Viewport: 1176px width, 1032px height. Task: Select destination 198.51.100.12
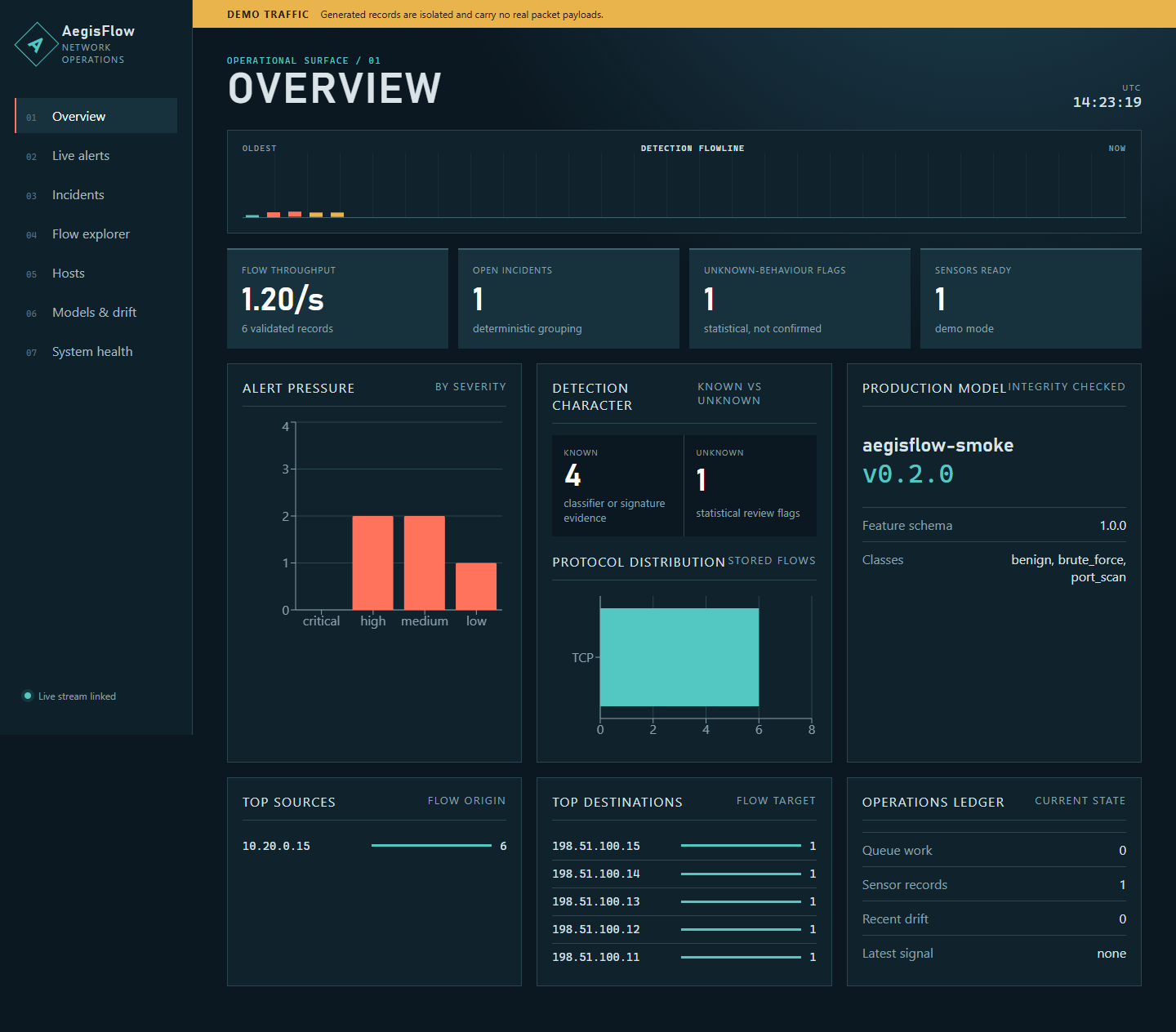(596, 929)
